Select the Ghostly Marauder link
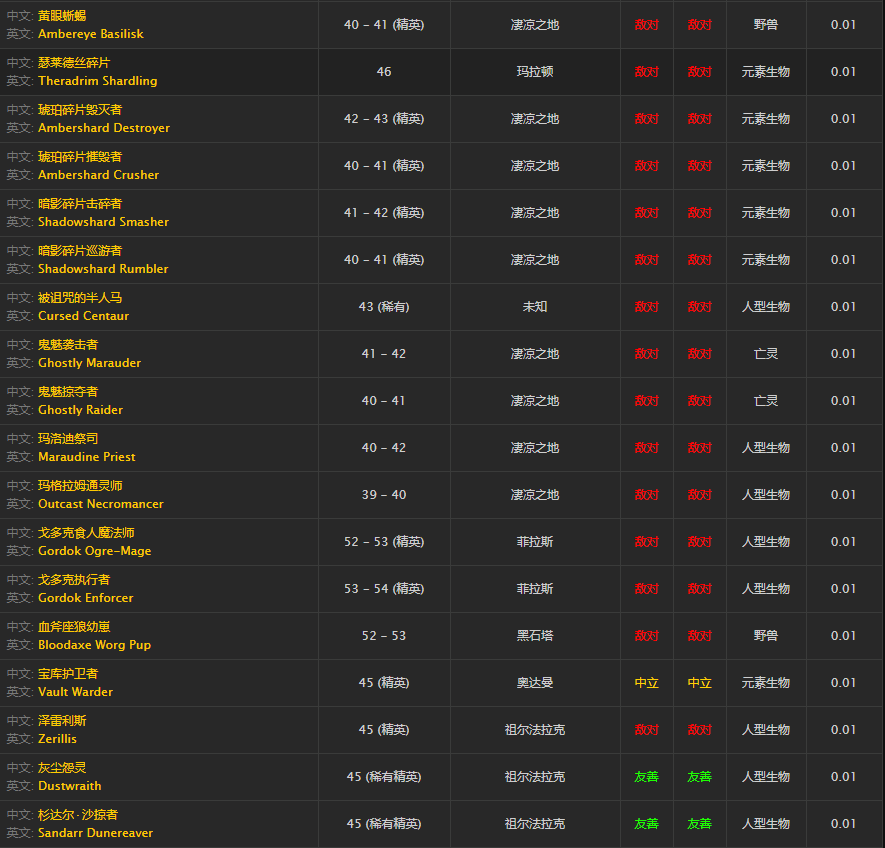This screenshot has width=885, height=848. (x=89, y=363)
